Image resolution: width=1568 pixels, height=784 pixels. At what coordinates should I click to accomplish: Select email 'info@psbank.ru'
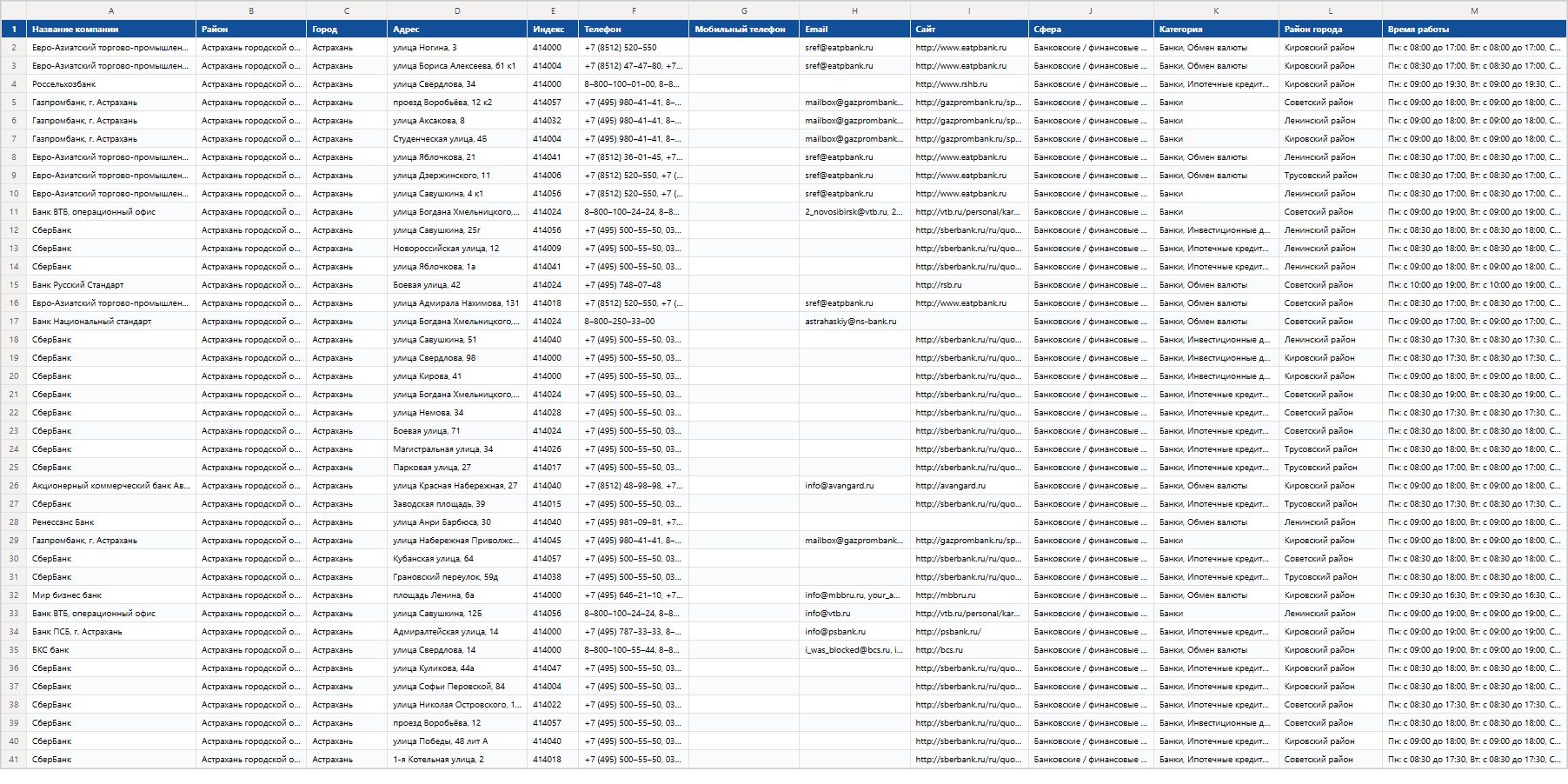[854, 632]
